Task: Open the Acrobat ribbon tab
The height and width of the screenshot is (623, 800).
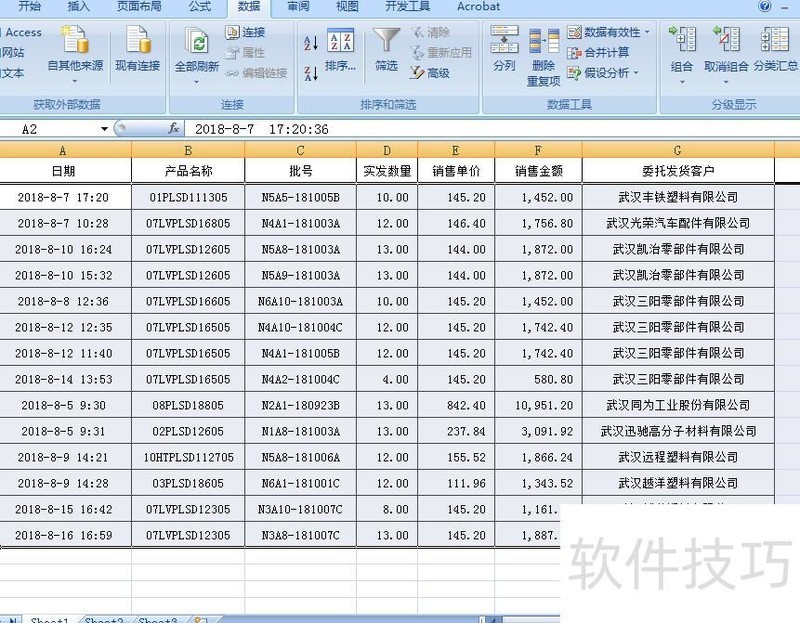Action: (478, 7)
